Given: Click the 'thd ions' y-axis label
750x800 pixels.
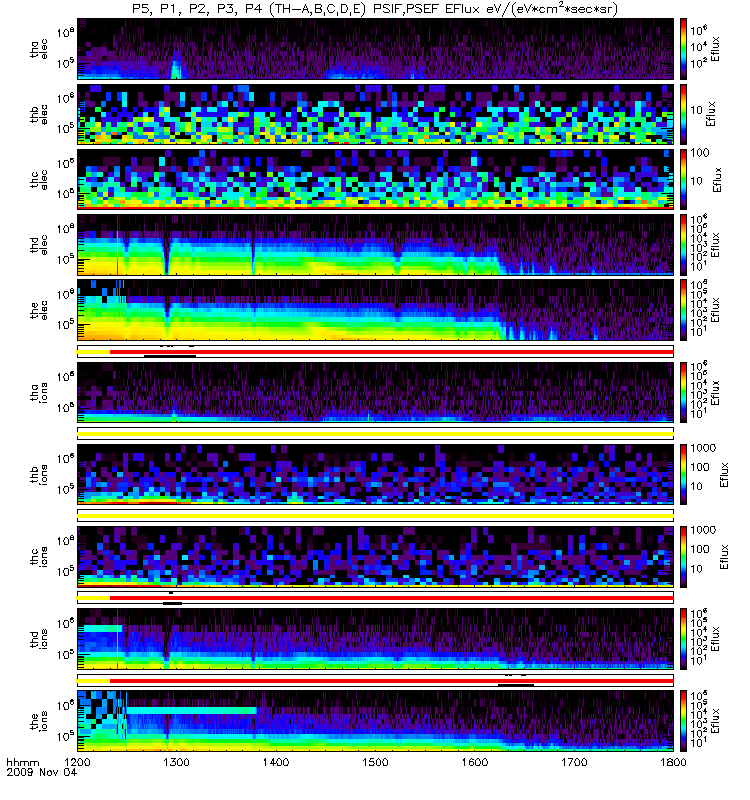Looking at the screenshot, I should pyautogui.click(x=39, y=639).
